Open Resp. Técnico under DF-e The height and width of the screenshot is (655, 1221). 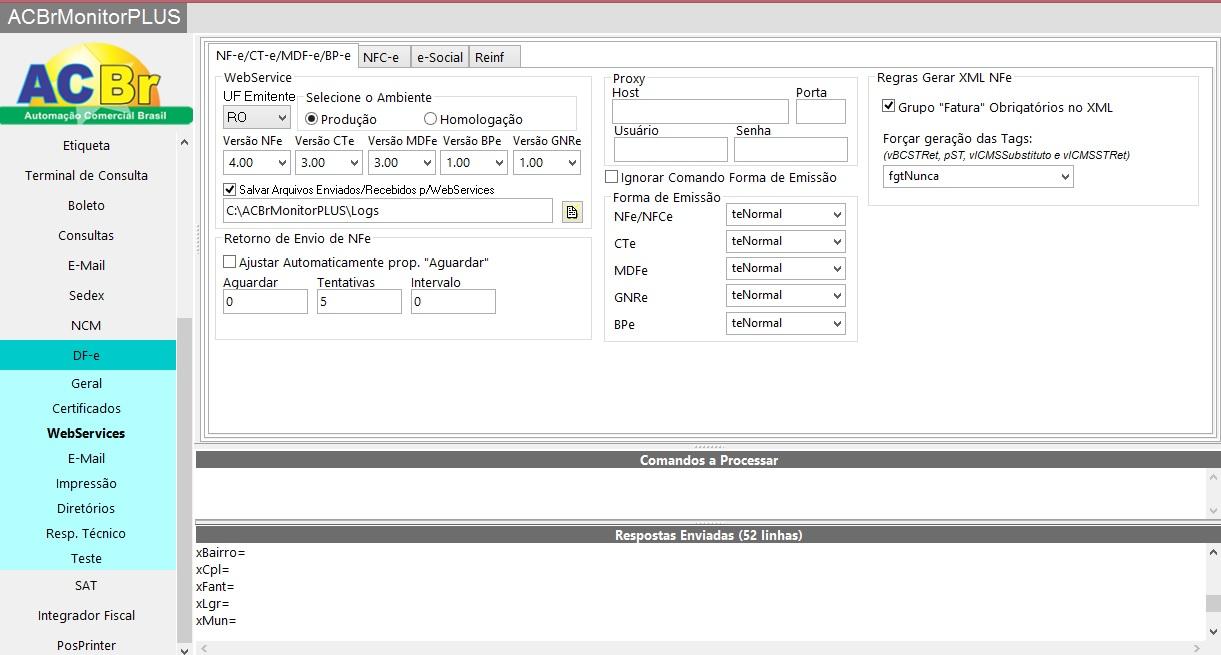[x=87, y=533]
